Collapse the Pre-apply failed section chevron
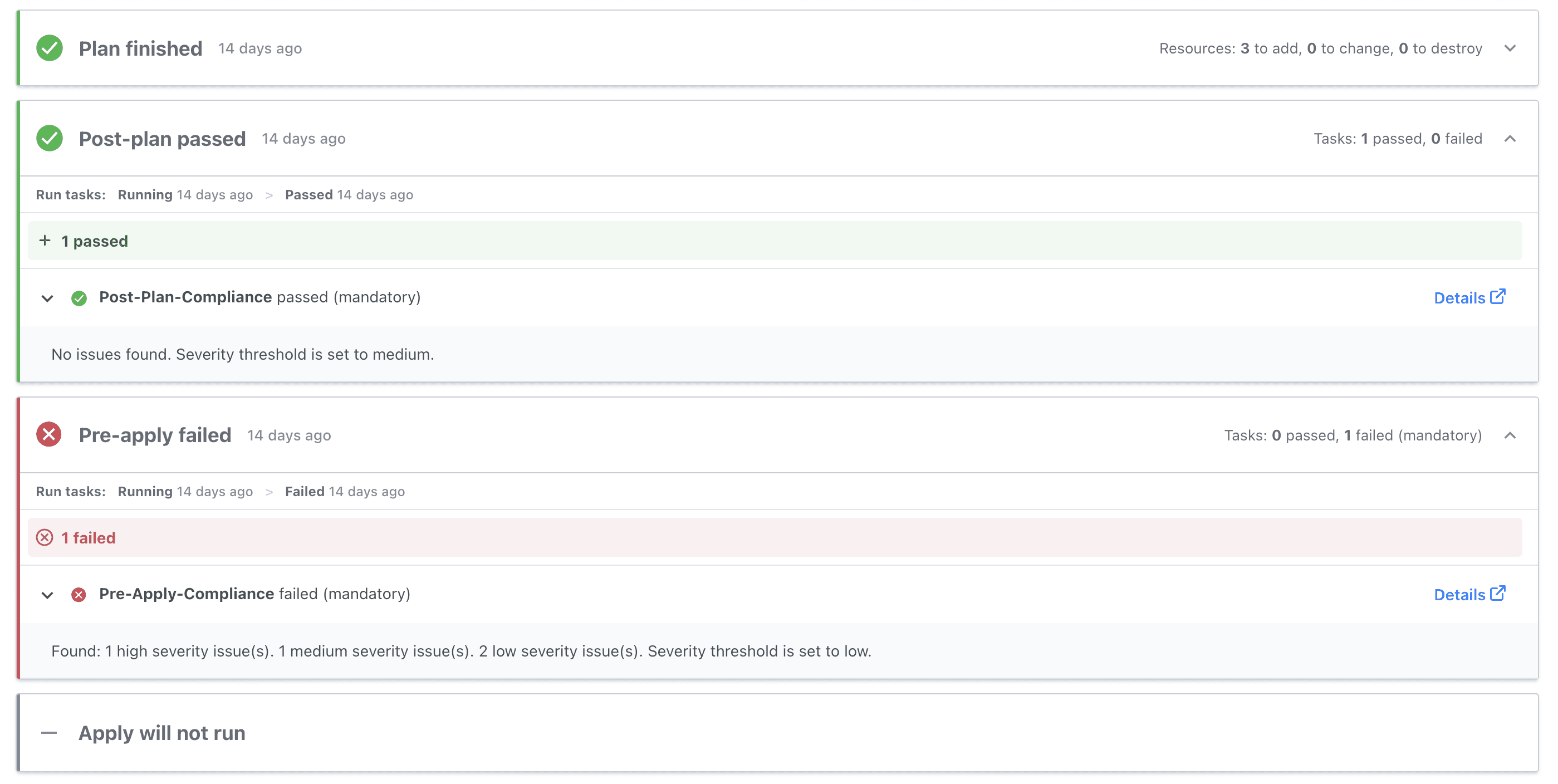1558x784 pixels. click(1510, 435)
